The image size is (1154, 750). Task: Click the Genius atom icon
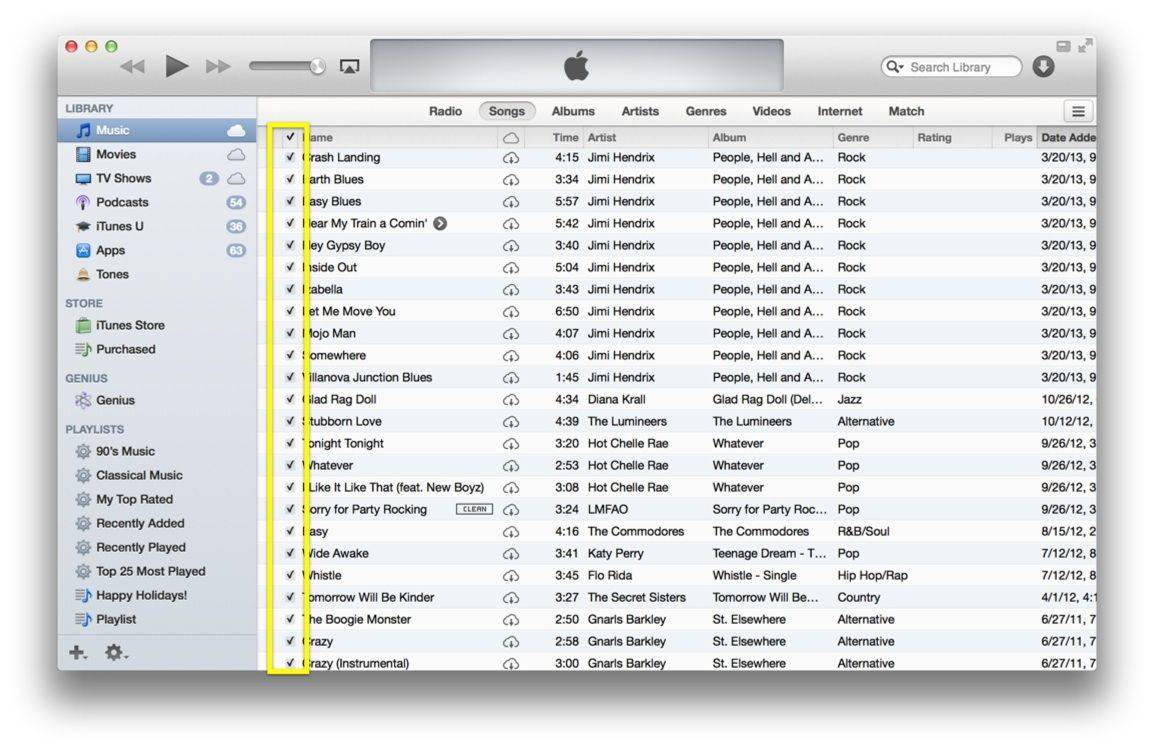(x=83, y=400)
